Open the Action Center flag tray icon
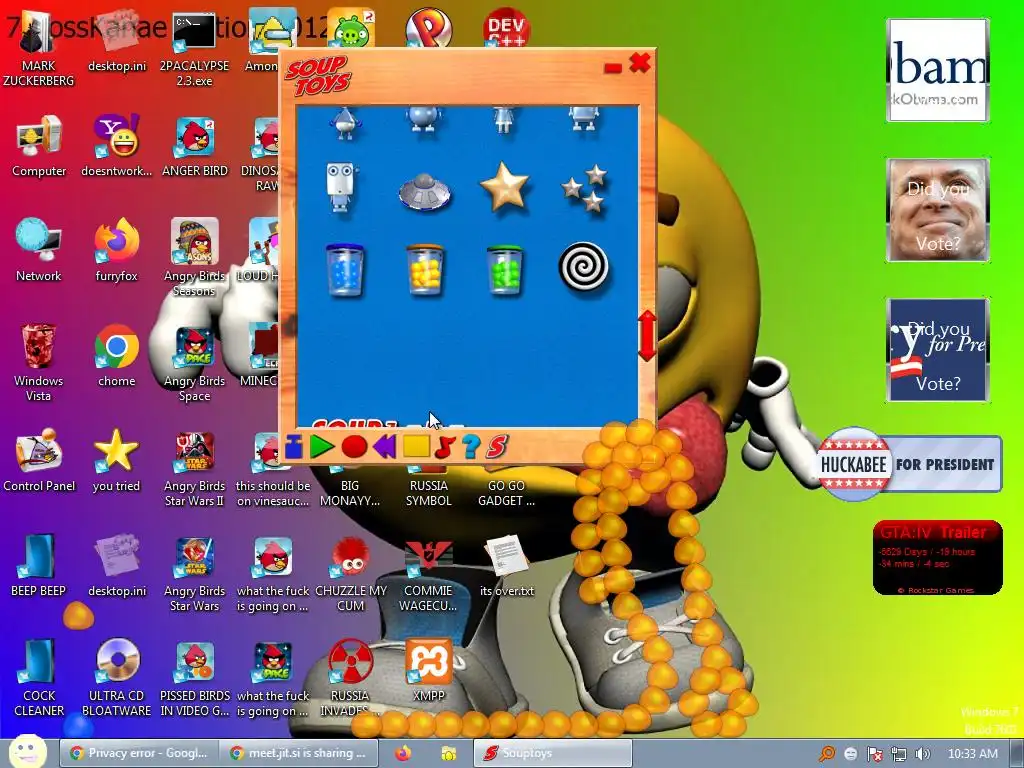This screenshot has height=768, width=1024. (x=874, y=754)
